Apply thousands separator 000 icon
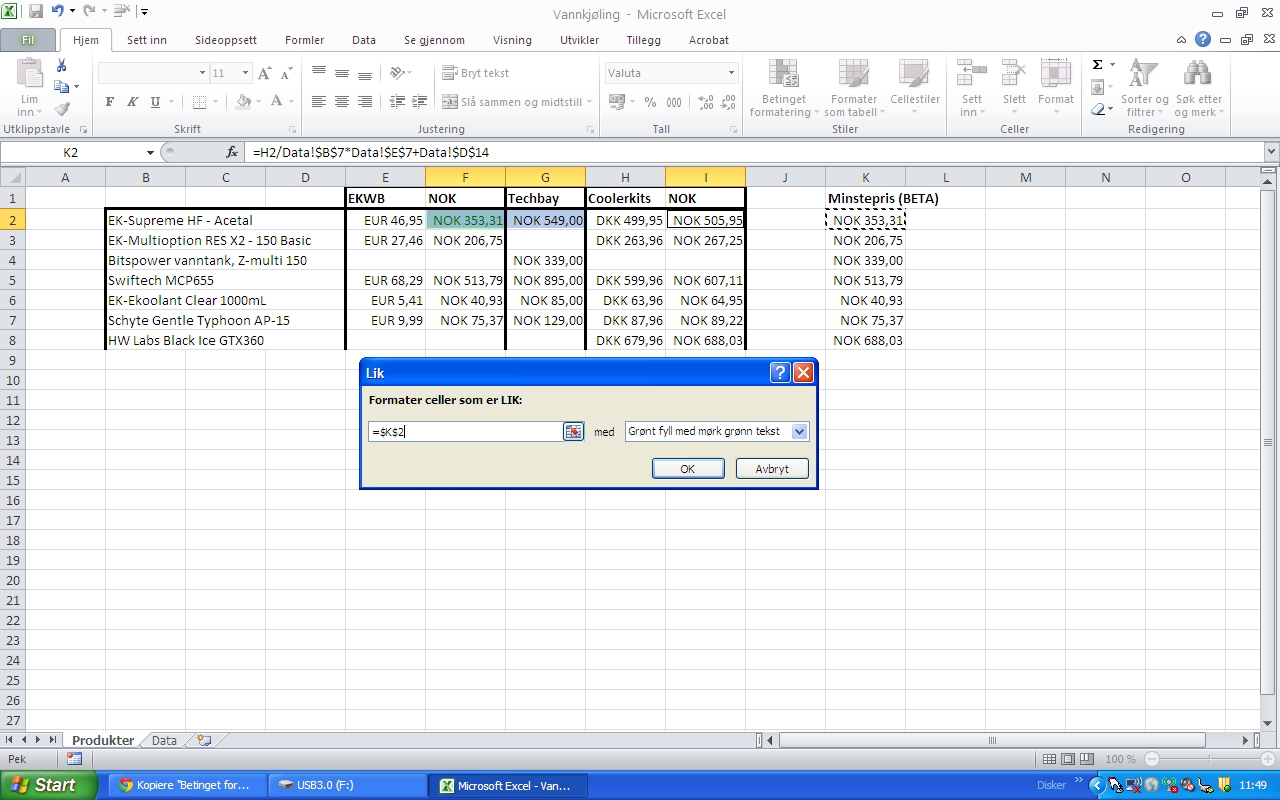The width and height of the screenshot is (1280, 800). 674,102
